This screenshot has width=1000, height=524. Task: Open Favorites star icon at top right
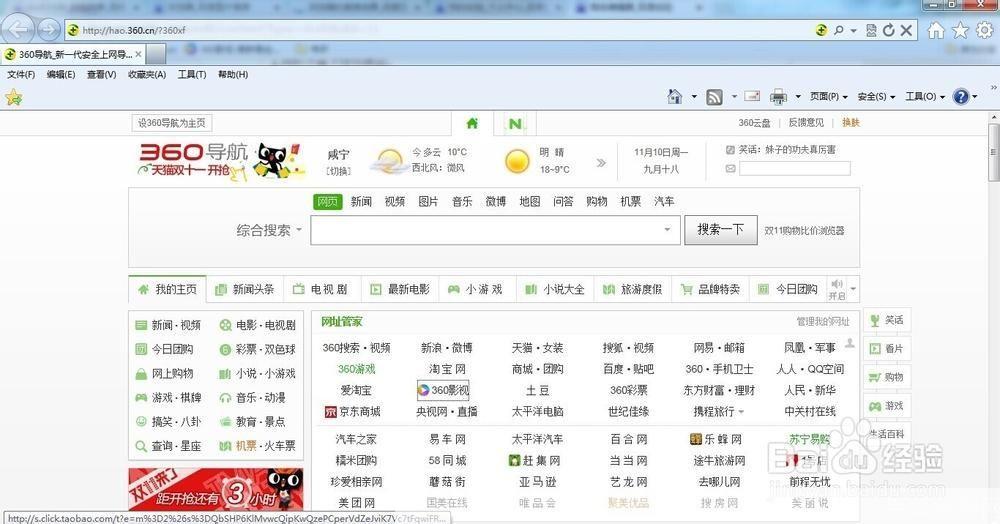960,30
